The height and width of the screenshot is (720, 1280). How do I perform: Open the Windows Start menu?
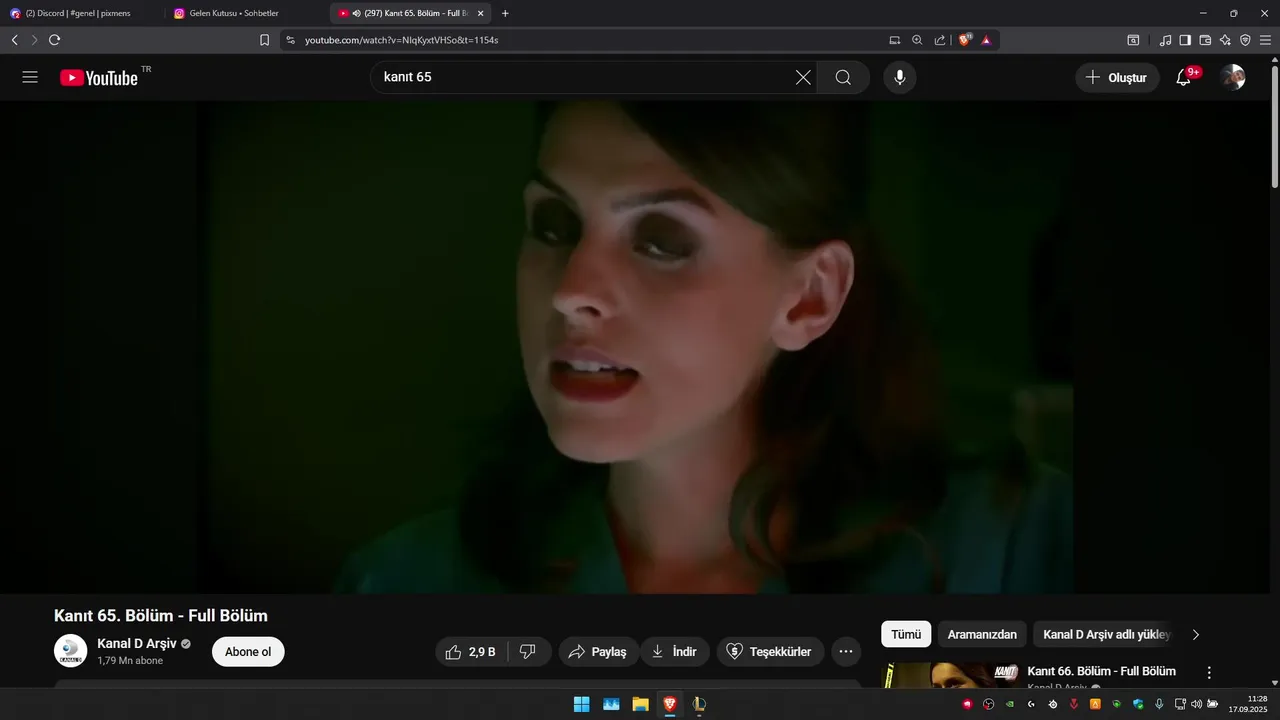click(x=581, y=704)
